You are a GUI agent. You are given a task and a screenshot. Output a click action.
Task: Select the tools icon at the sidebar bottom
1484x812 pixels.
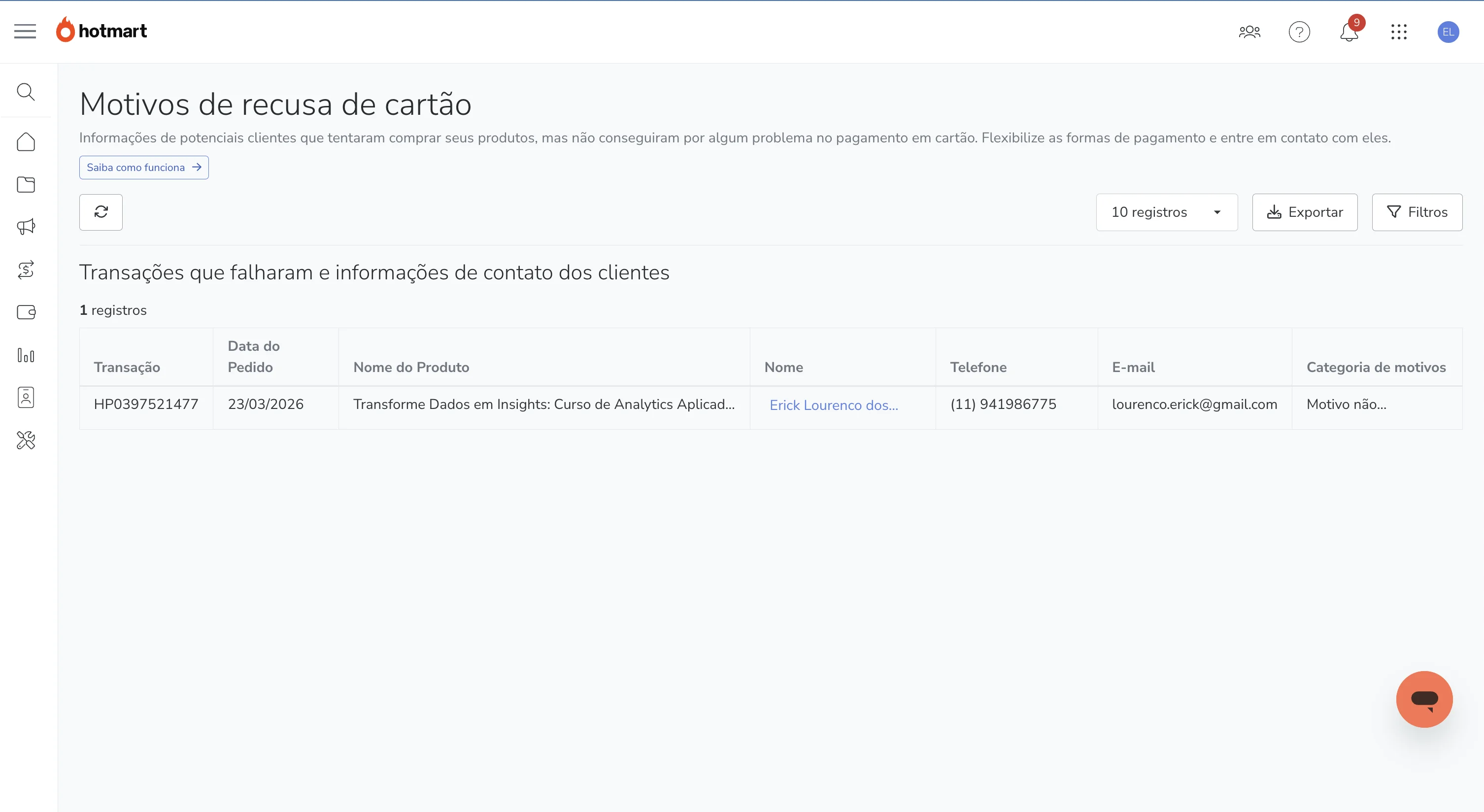tap(26, 440)
